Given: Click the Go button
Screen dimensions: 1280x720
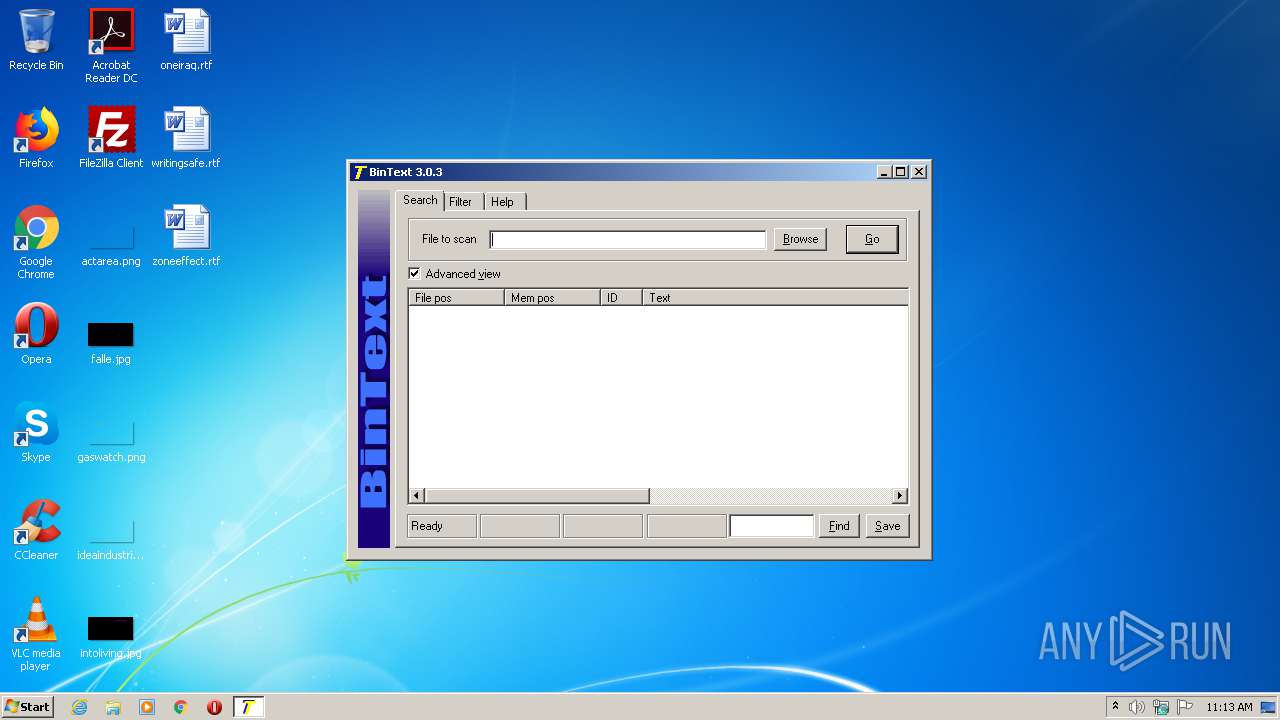Looking at the screenshot, I should 872,239.
